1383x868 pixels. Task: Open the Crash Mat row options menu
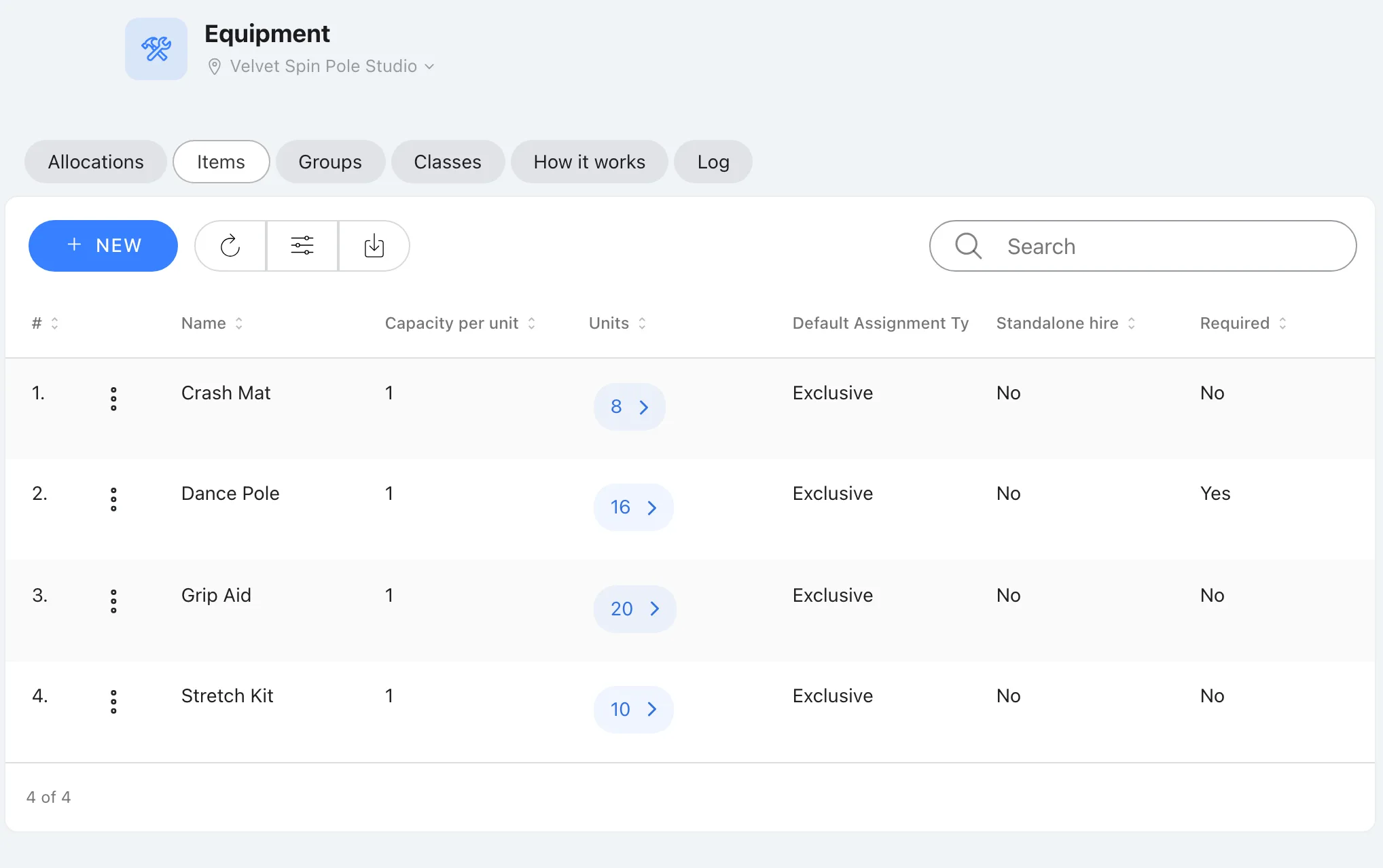pyautogui.click(x=113, y=399)
